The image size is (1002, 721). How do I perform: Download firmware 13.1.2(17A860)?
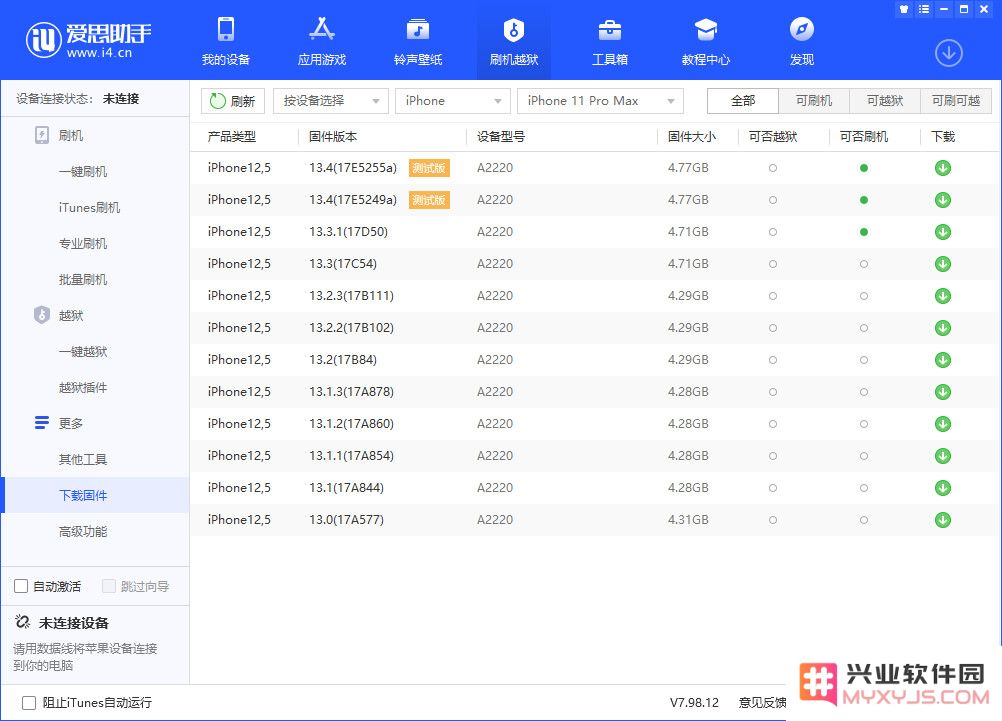(x=943, y=424)
